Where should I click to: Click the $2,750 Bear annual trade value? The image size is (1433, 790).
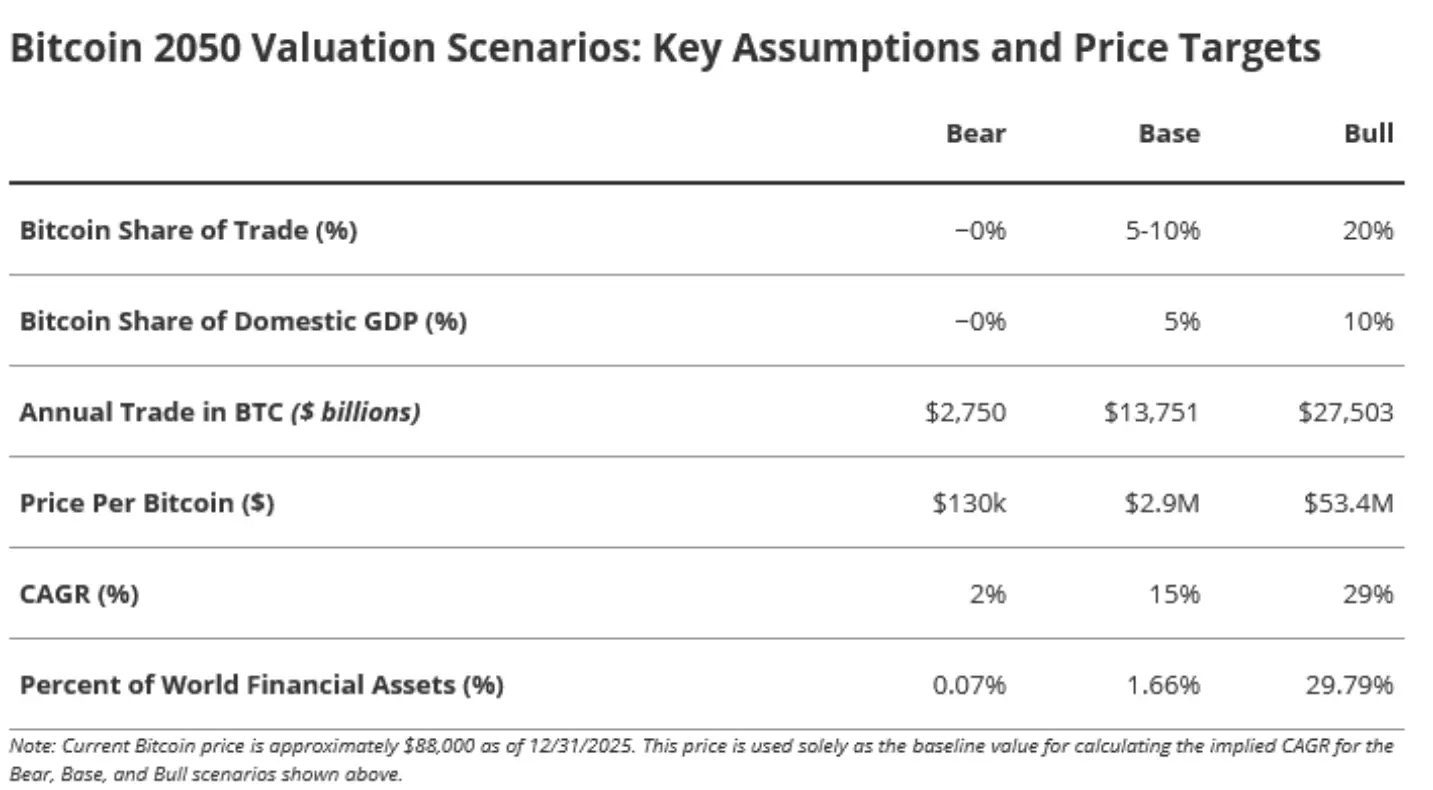coord(965,413)
